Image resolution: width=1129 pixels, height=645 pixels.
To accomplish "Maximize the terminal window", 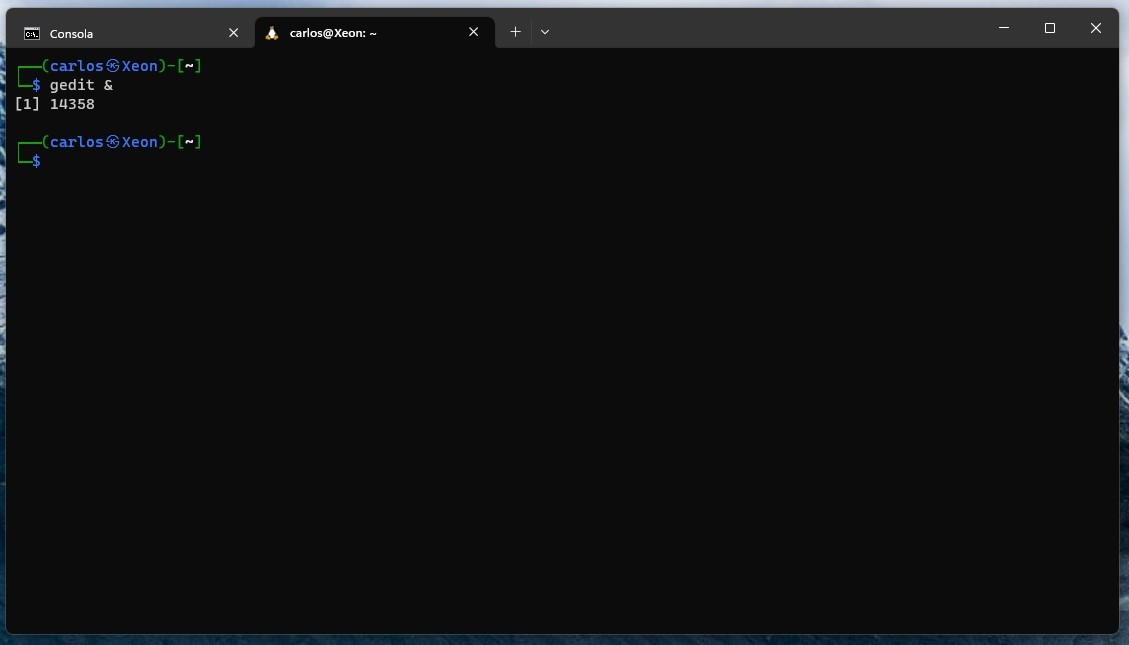I will coord(1050,28).
